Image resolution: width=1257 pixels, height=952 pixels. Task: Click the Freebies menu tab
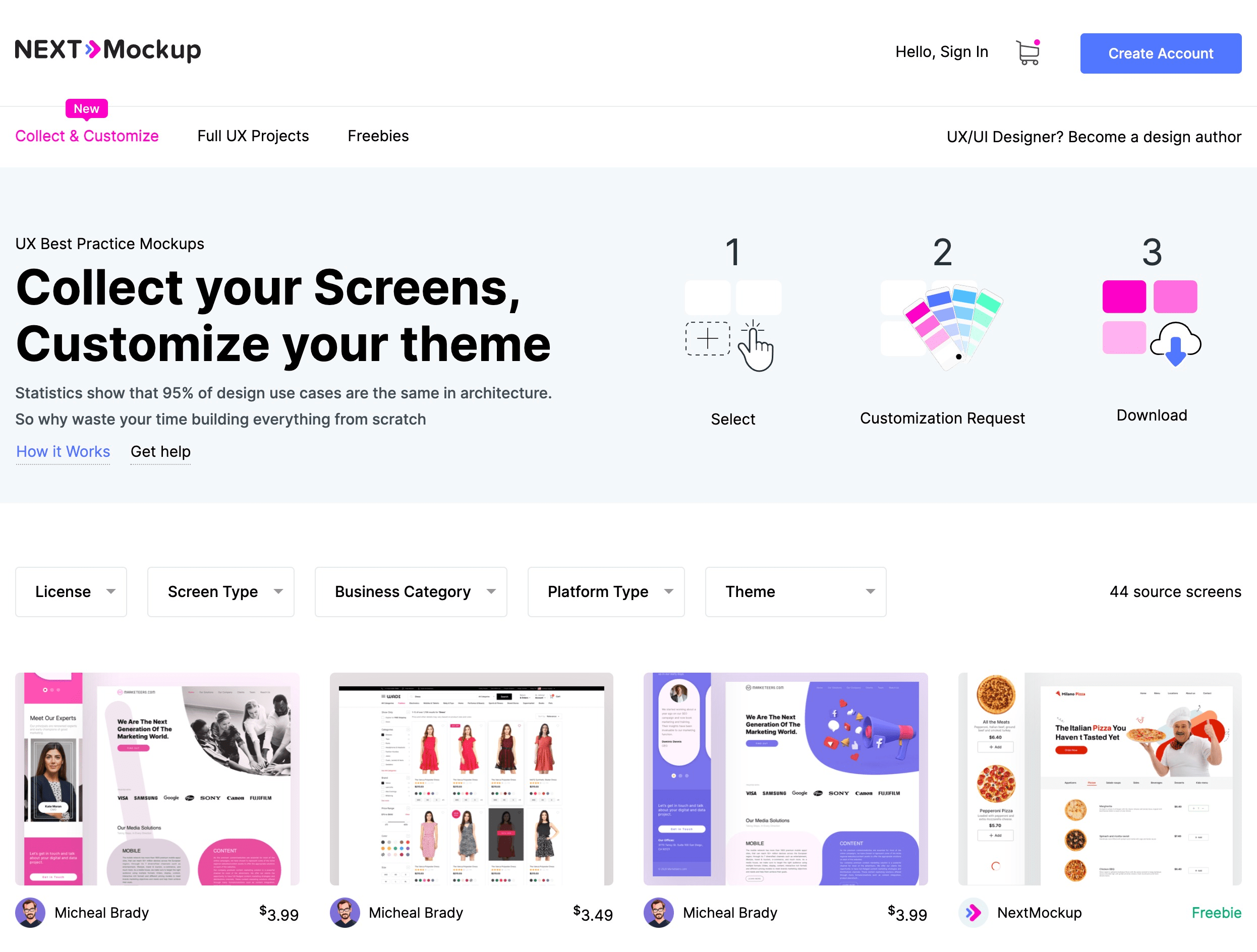pos(377,136)
